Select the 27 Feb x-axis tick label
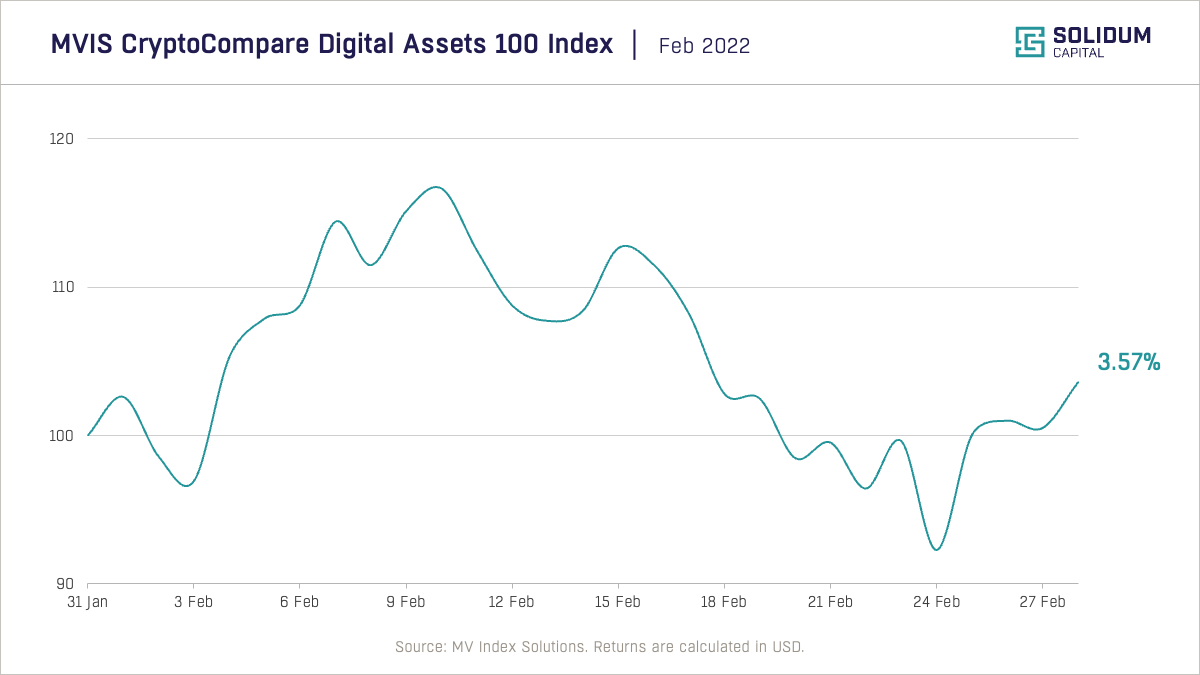 point(1042,602)
